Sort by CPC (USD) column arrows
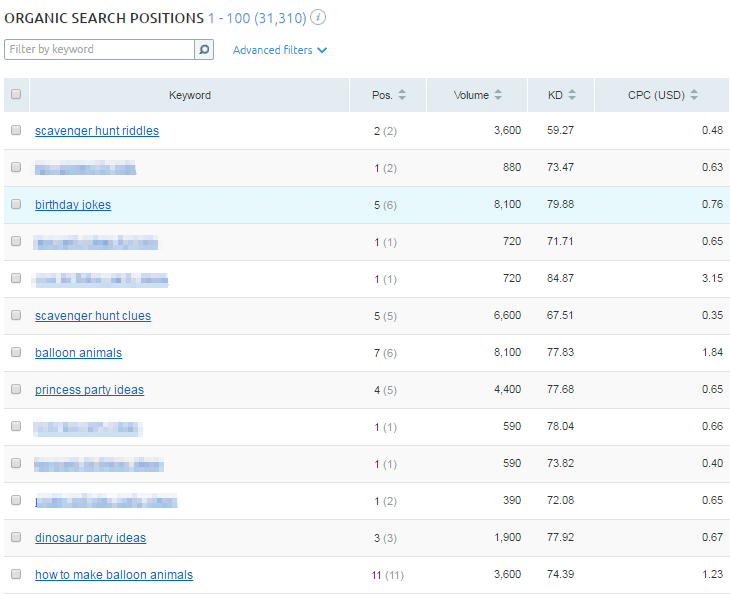The image size is (730, 594). tap(694, 95)
